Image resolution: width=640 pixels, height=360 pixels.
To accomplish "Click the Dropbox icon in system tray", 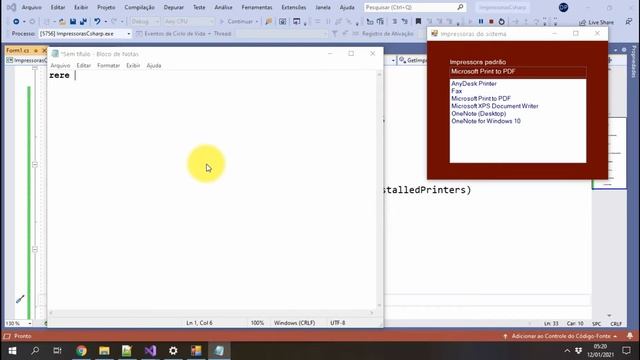I will (578, 351).
